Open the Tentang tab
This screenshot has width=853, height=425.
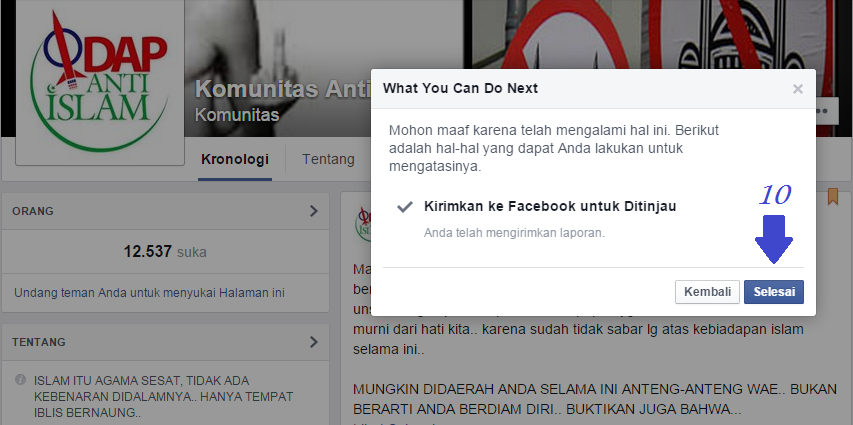click(x=328, y=159)
